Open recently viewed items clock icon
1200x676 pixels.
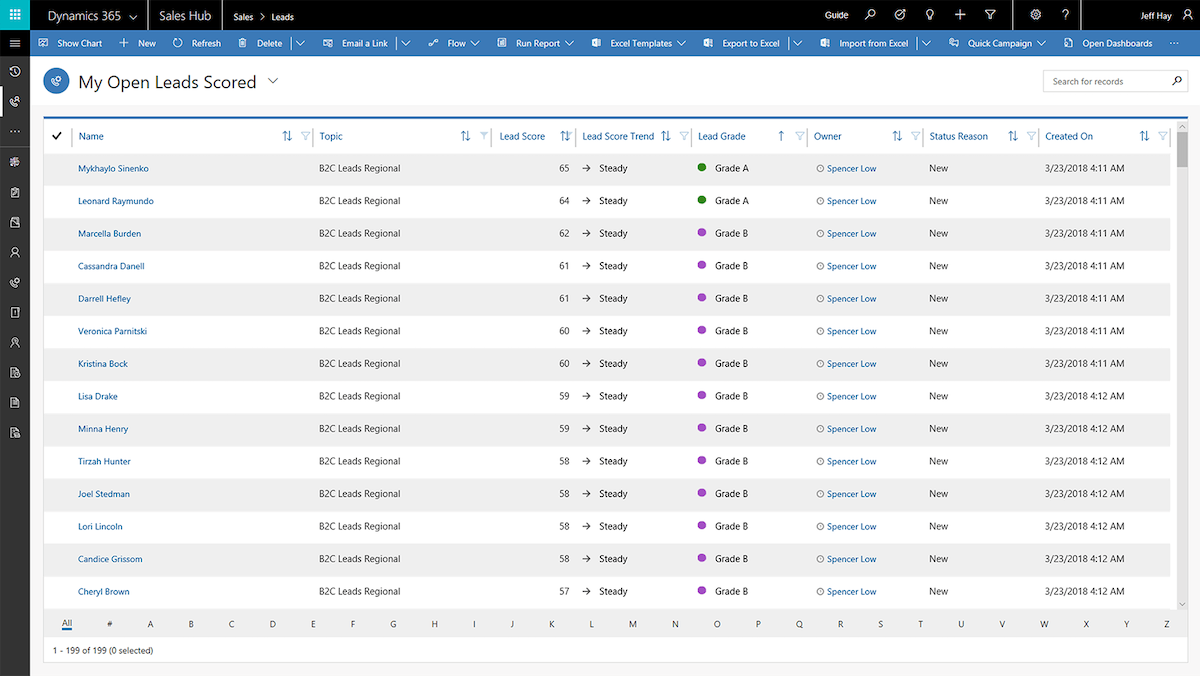[14, 71]
